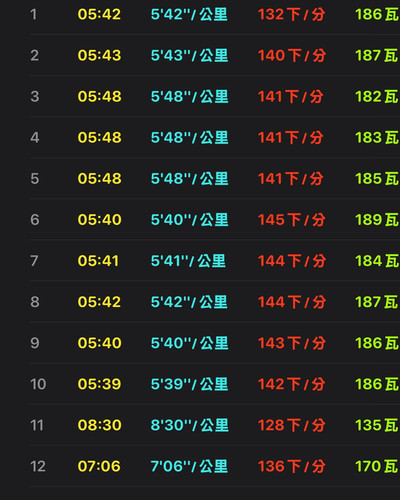Select split number 5

click(35, 178)
